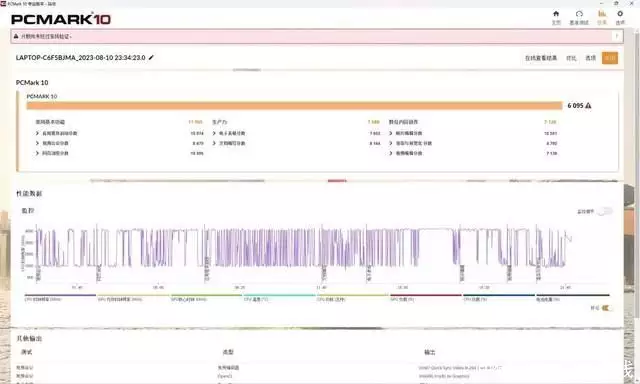The image size is (640, 384).
Task: Toggle the monitoring details switch above graph
Action: (605, 211)
